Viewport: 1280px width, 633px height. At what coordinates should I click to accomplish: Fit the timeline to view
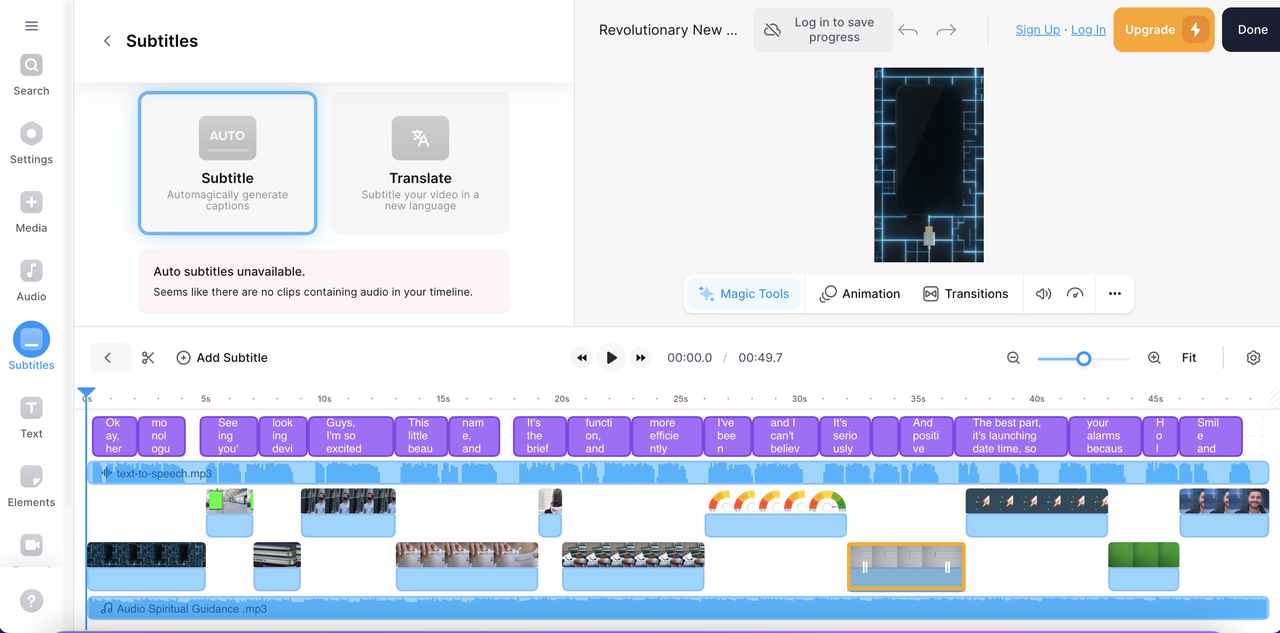[x=1189, y=358]
